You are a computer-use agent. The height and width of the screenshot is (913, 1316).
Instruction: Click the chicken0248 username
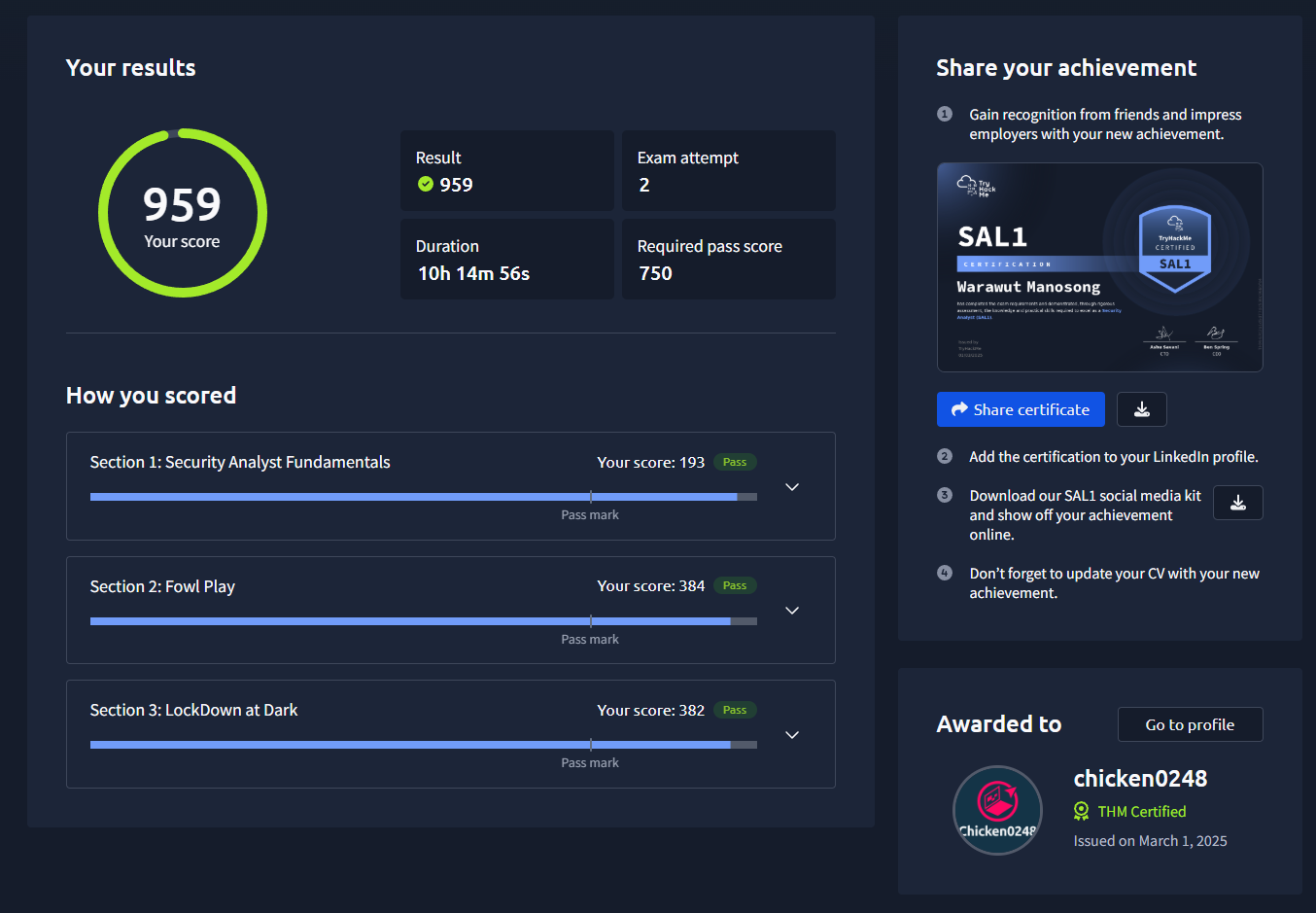(1140, 779)
